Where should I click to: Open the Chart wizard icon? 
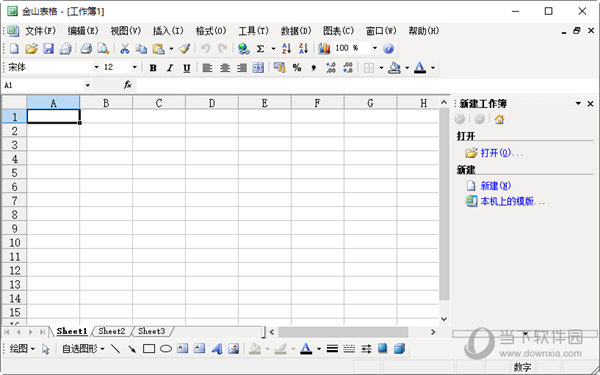pyautogui.click(x=324, y=49)
